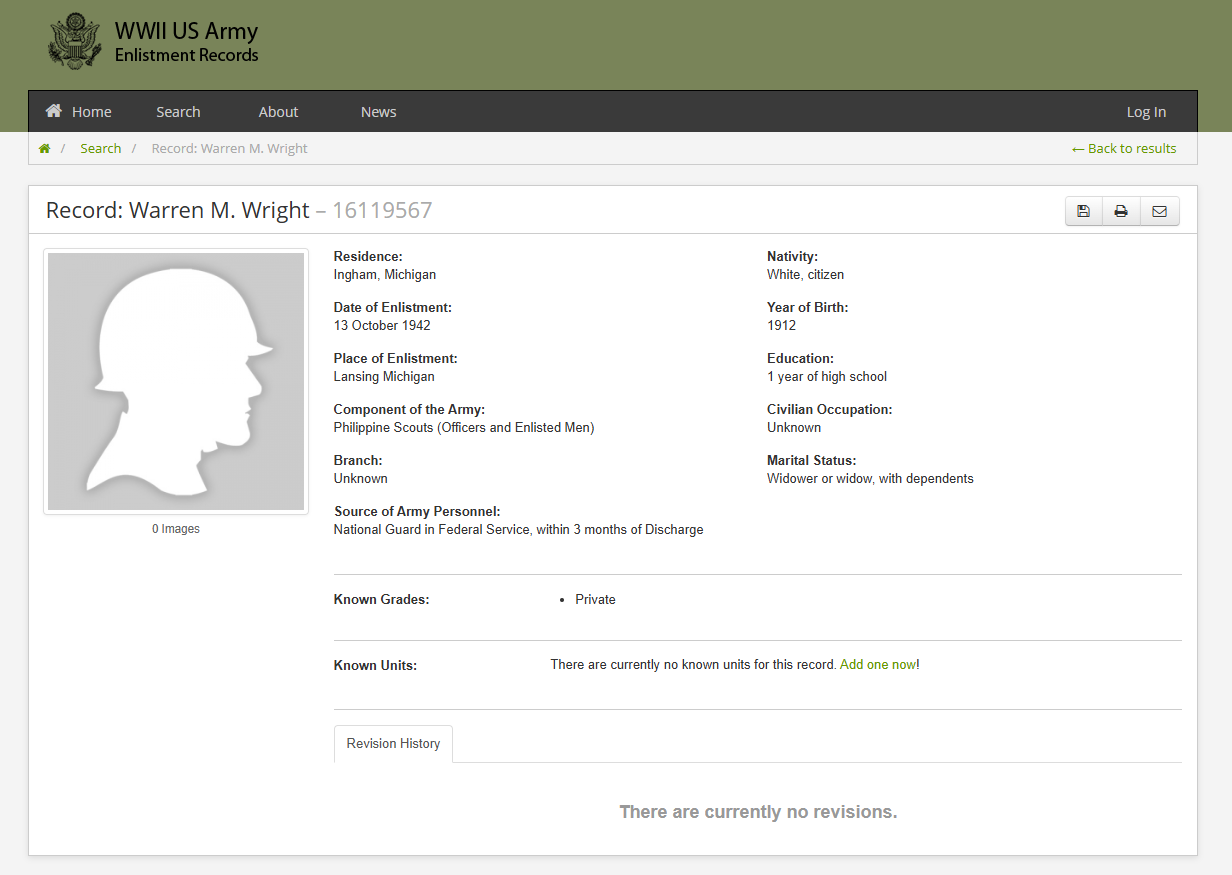Open the News menu item
This screenshot has width=1232, height=875.
pyautogui.click(x=378, y=112)
